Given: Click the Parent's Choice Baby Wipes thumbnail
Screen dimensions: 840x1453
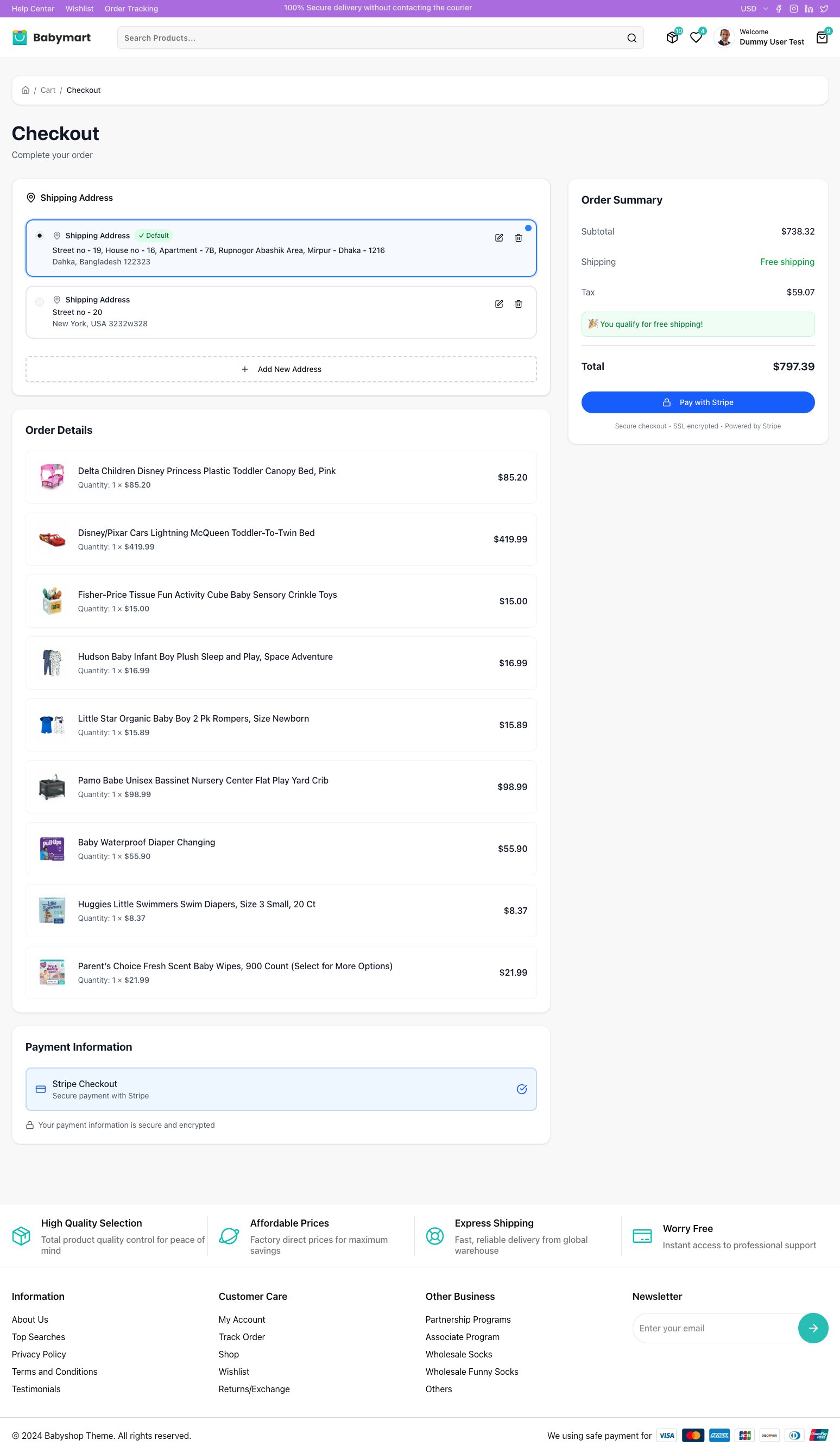Looking at the screenshot, I should point(52,972).
